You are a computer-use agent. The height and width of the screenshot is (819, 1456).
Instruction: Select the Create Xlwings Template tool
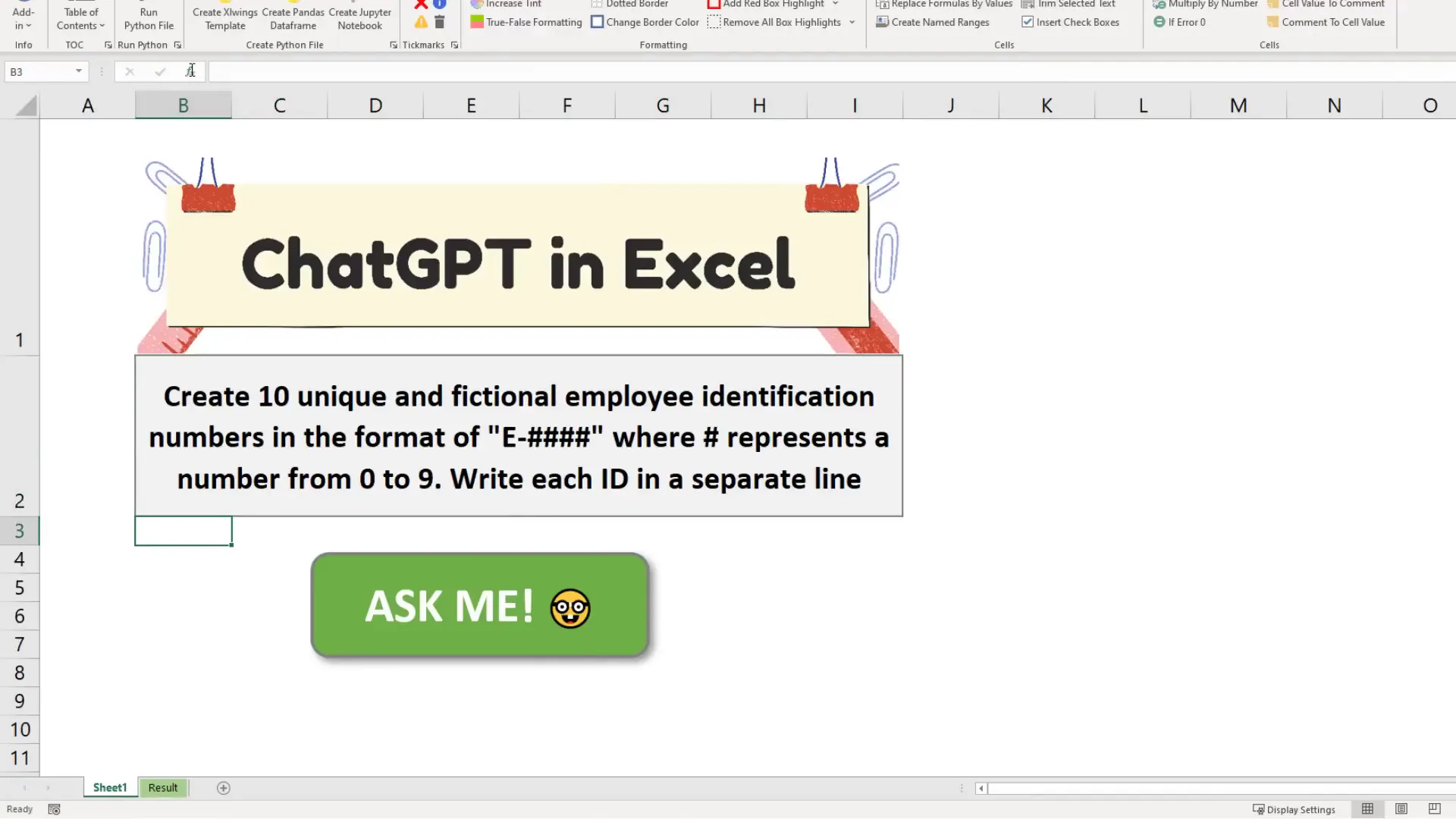pyautogui.click(x=224, y=18)
